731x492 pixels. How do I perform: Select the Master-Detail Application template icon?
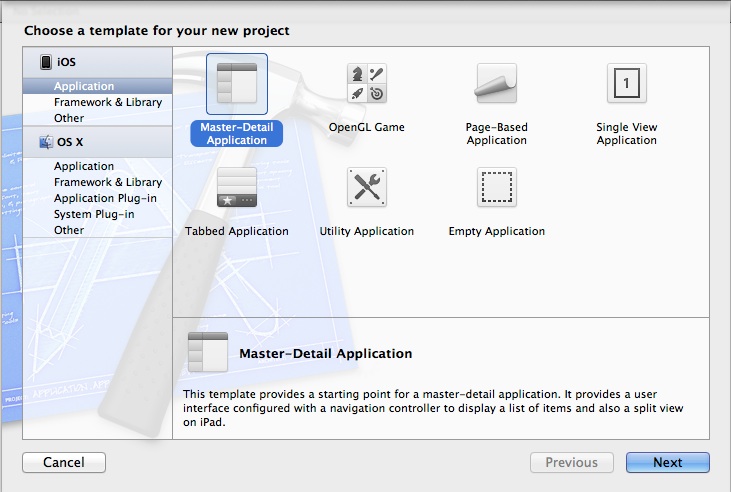click(236, 84)
